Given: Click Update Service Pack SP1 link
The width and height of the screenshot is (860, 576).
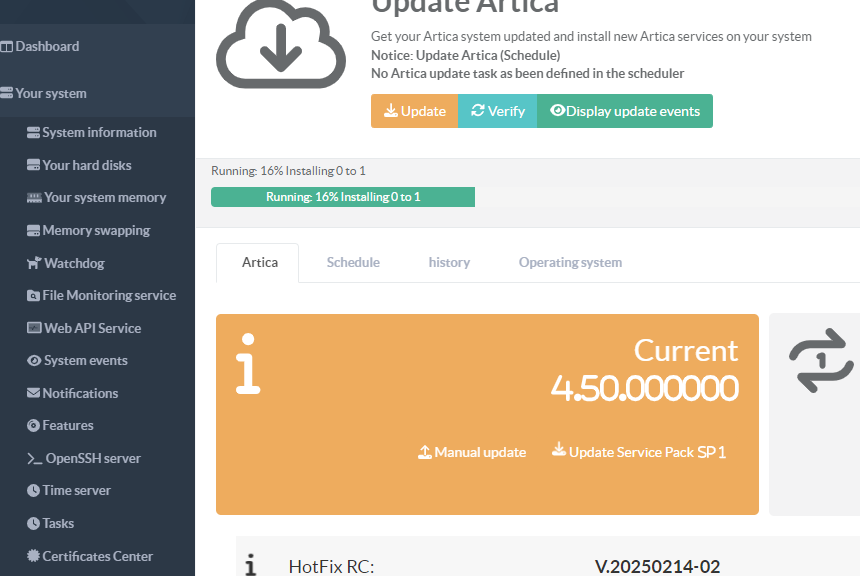Looking at the screenshot, I should point(639,452).
